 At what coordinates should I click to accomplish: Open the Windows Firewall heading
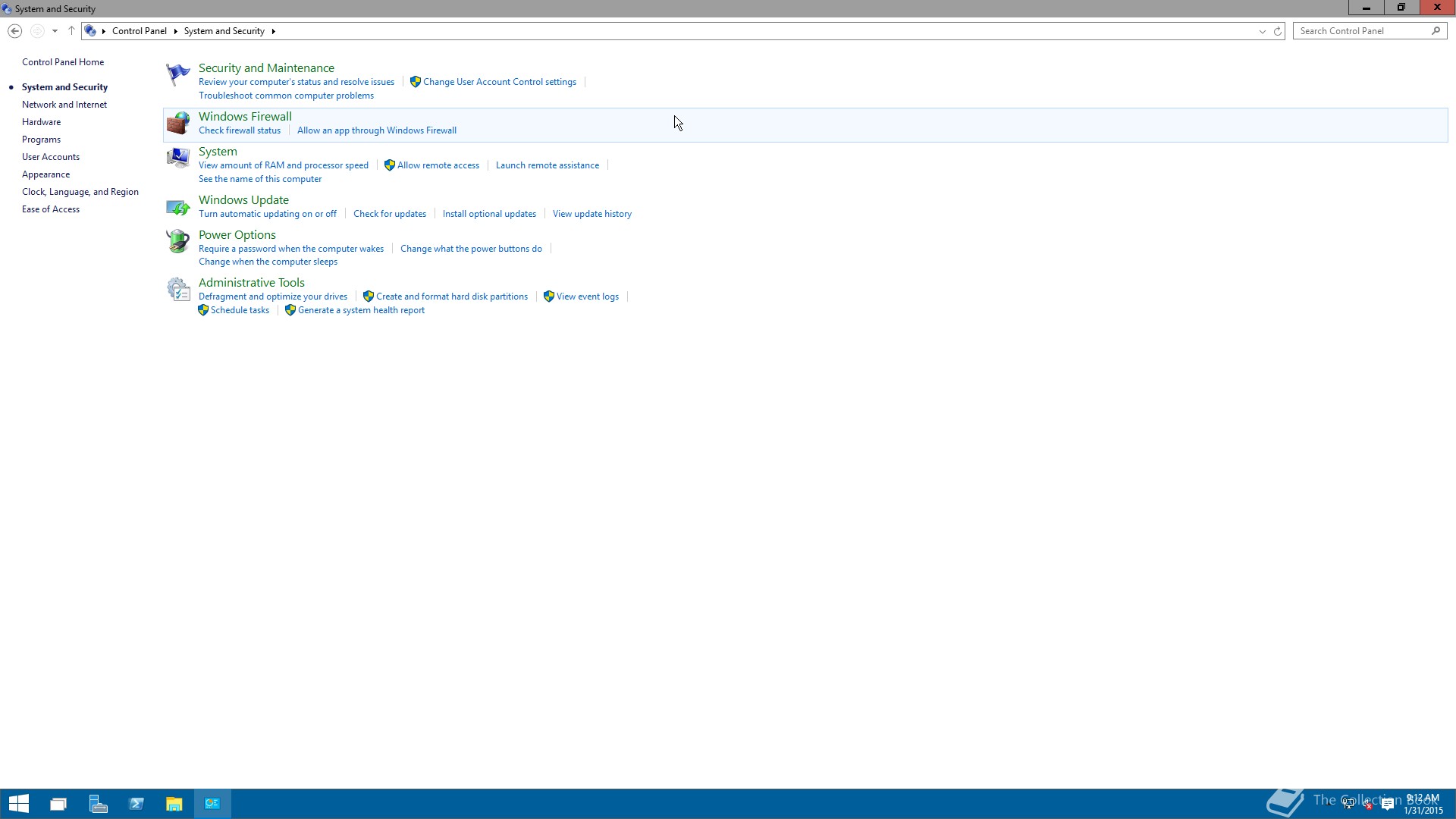(245, 116)
